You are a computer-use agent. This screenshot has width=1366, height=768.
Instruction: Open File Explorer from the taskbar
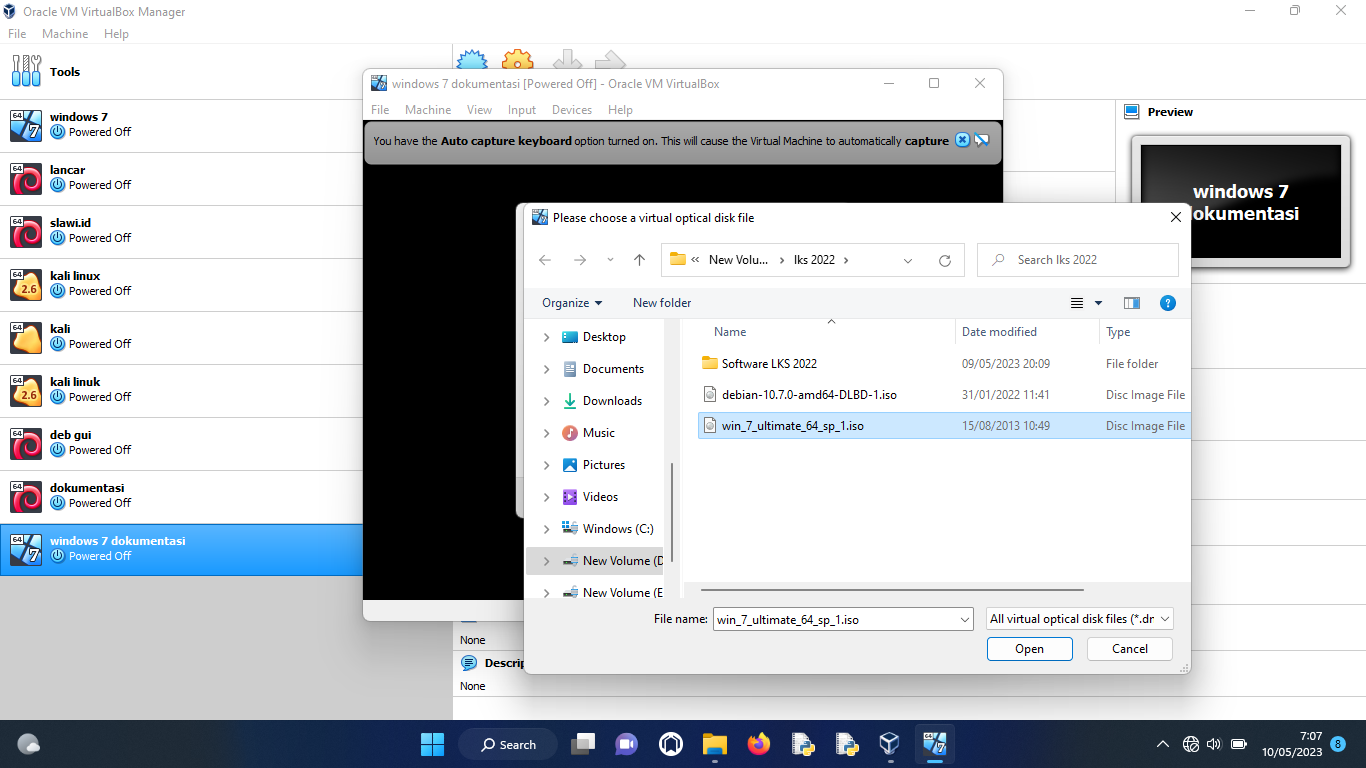(x=714, y=744)
